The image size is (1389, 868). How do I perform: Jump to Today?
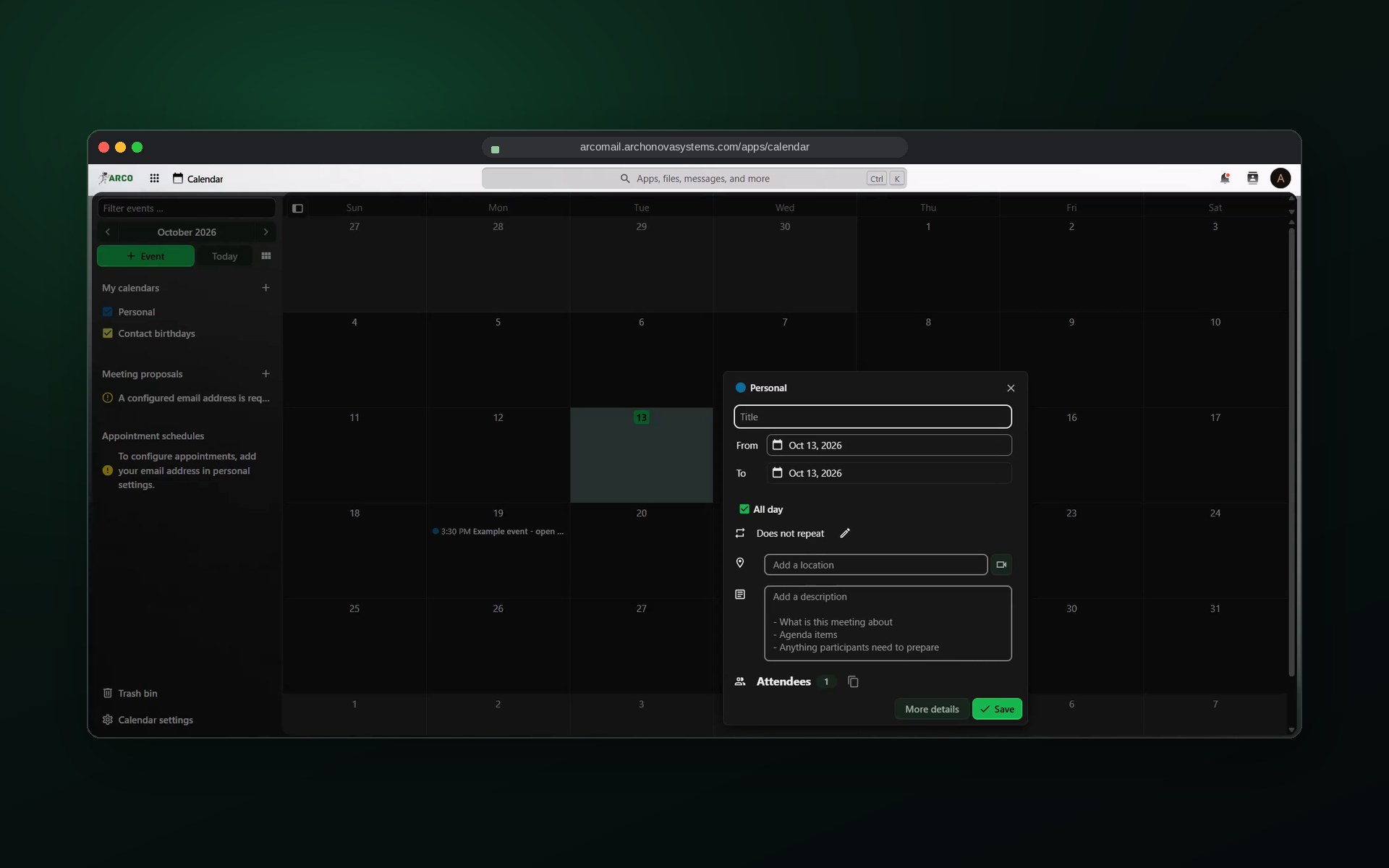[x=224, y=256]
